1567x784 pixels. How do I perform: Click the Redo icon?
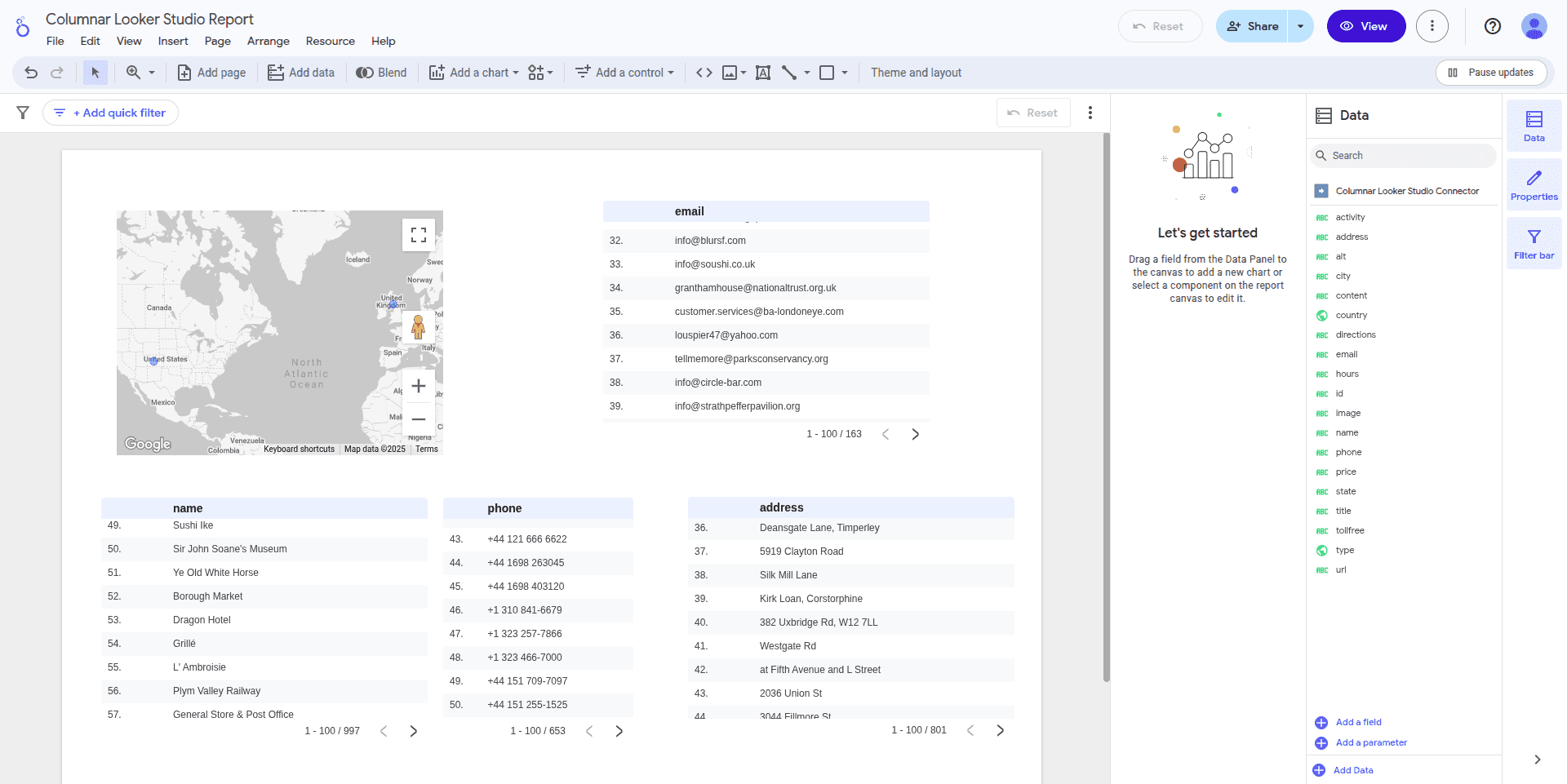(55, 73)
